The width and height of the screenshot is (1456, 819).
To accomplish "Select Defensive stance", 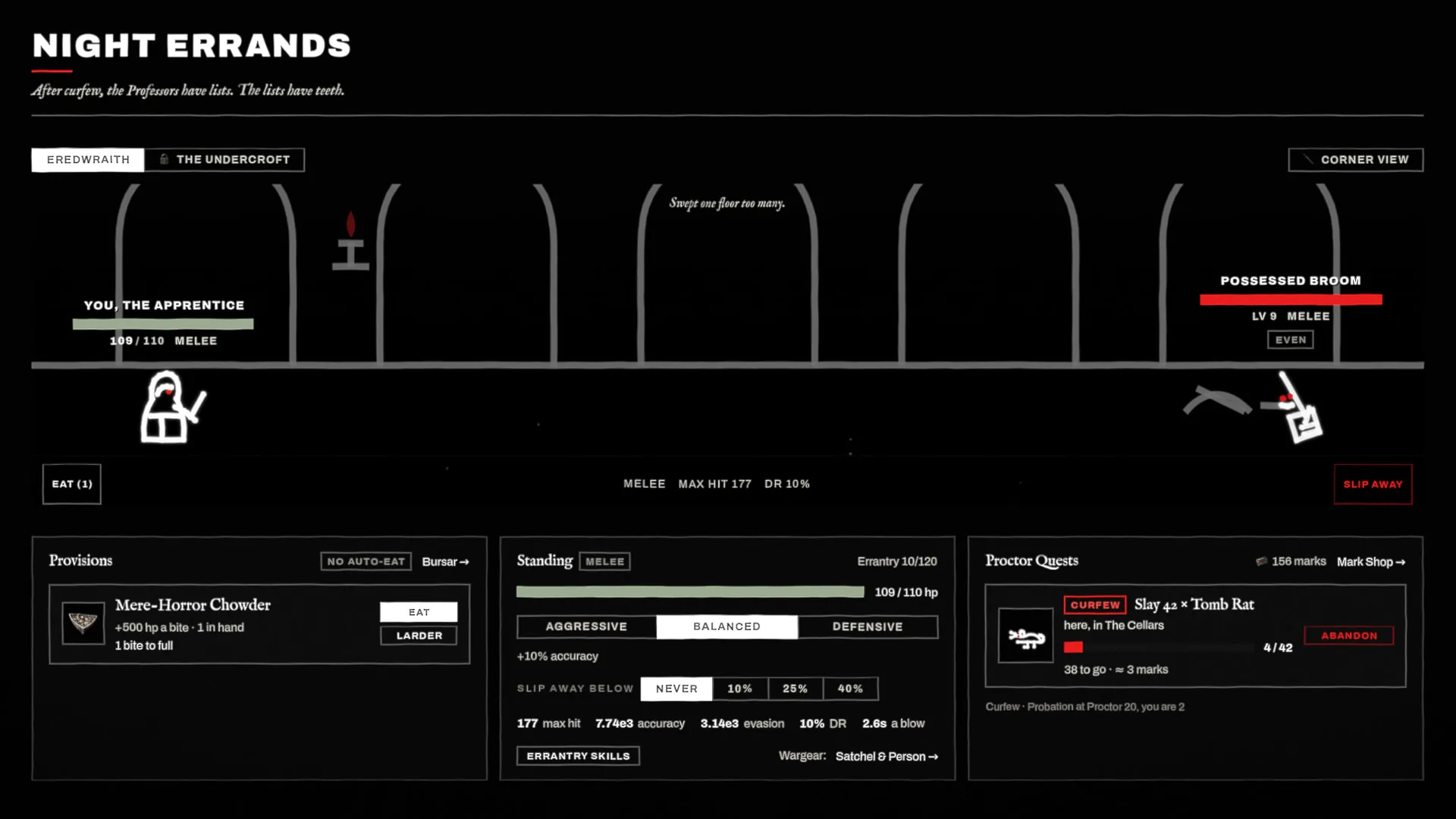I will 868,626.
